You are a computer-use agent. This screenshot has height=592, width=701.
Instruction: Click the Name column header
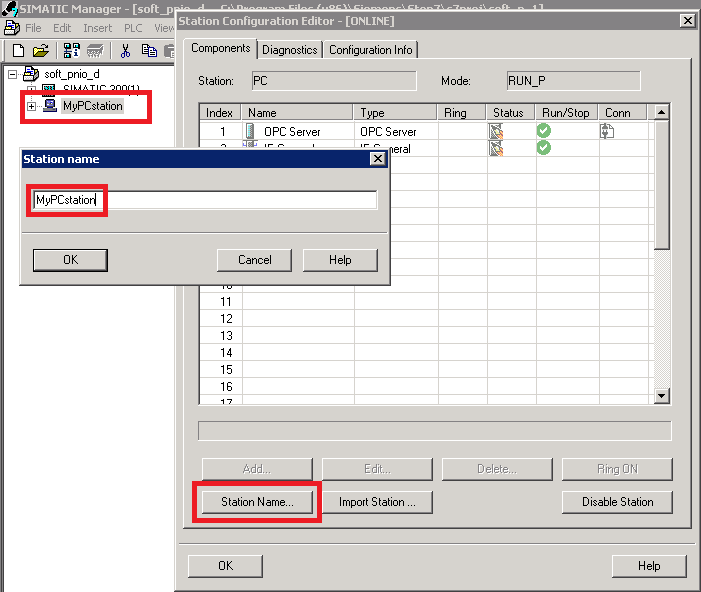[297, 113]
